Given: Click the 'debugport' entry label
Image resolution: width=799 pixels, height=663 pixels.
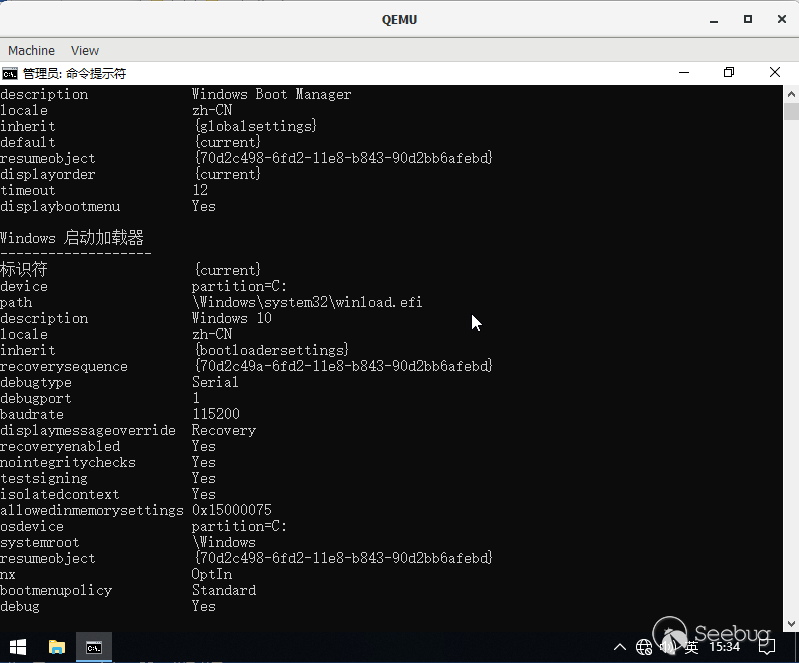Looking at the screenshot, I should pos(36,398).
